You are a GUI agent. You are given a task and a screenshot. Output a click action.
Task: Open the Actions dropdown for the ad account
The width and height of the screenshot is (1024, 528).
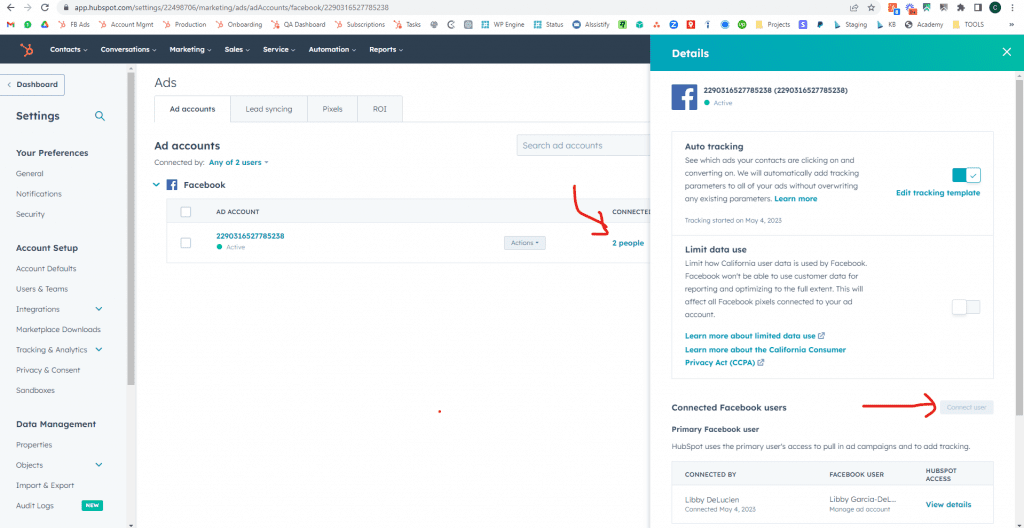coord(524,242)
